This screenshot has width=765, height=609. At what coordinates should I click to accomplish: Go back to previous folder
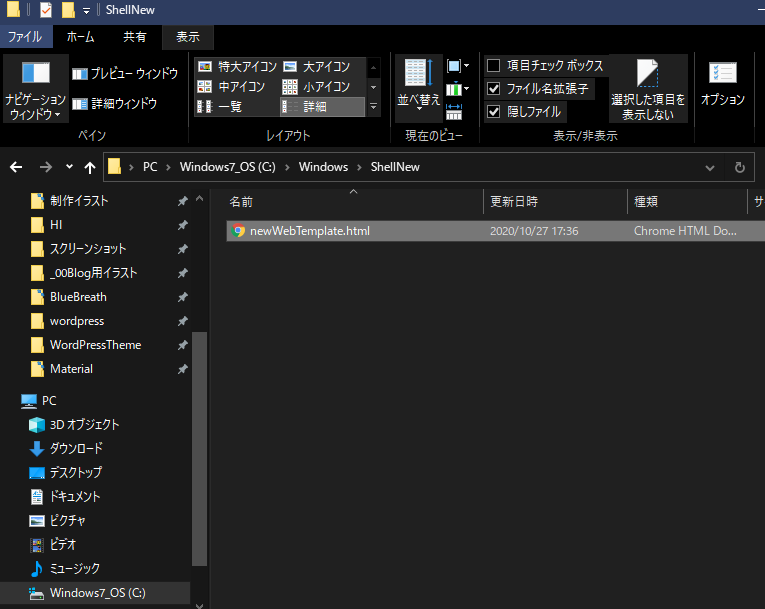16,167
